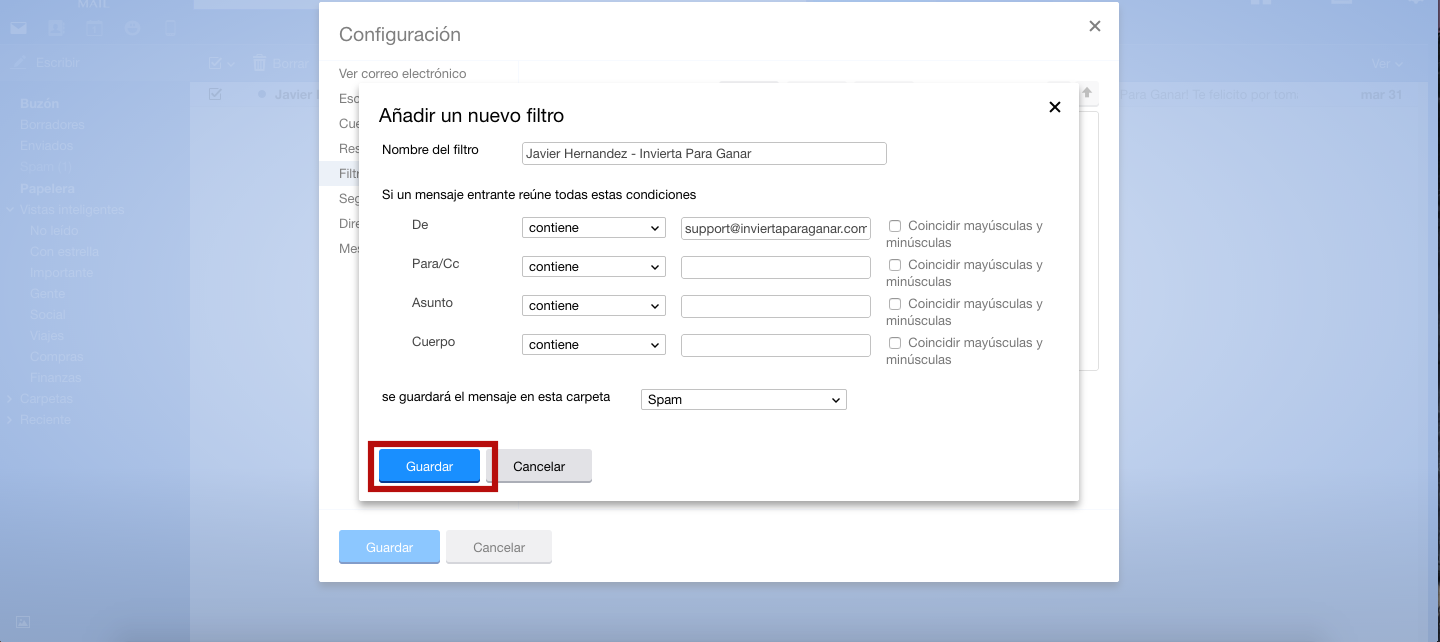Check case matching box for Asunto
Screen dimensions: 1440x642
click(x=895, y=304)
